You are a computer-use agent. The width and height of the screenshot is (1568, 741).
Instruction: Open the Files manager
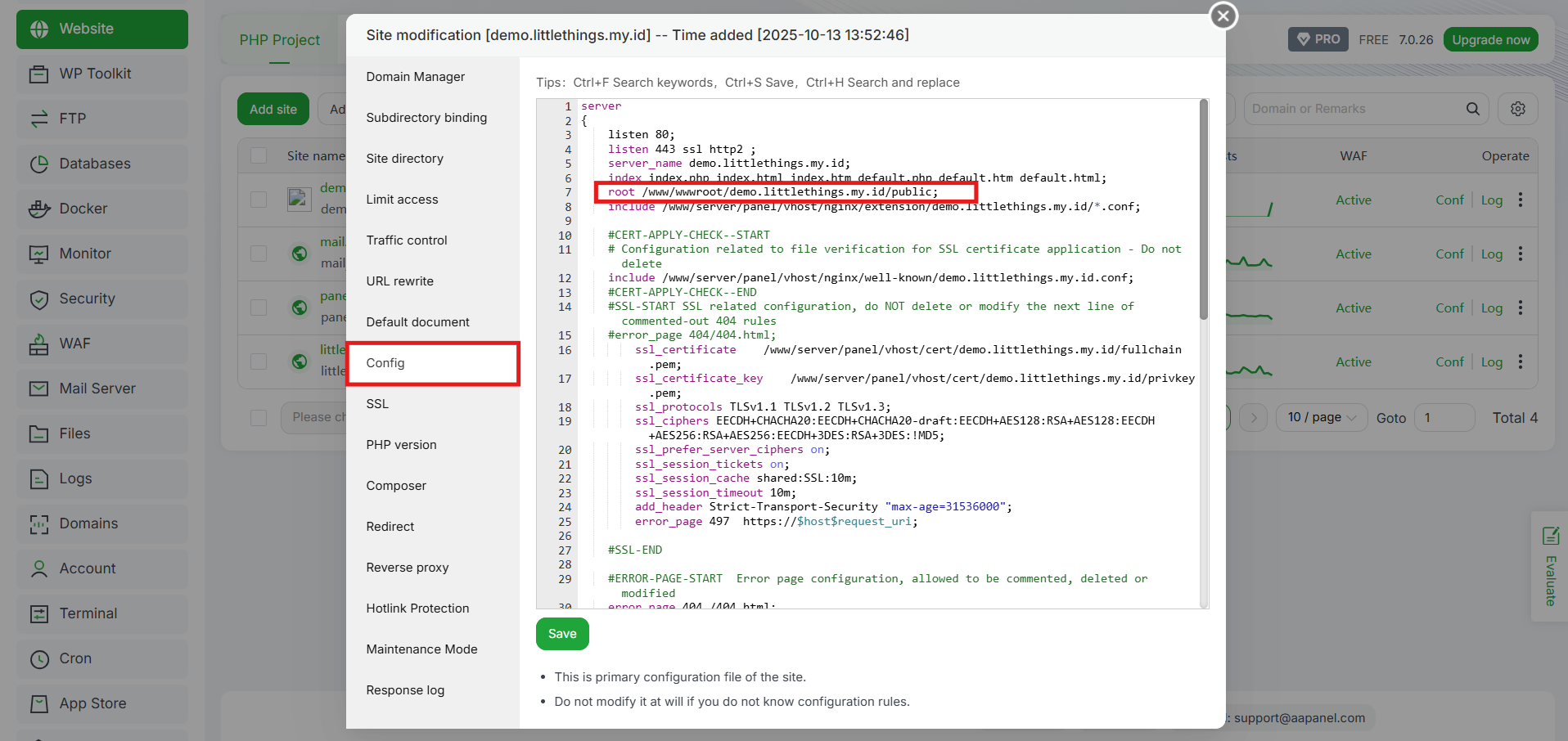[102, 433]
